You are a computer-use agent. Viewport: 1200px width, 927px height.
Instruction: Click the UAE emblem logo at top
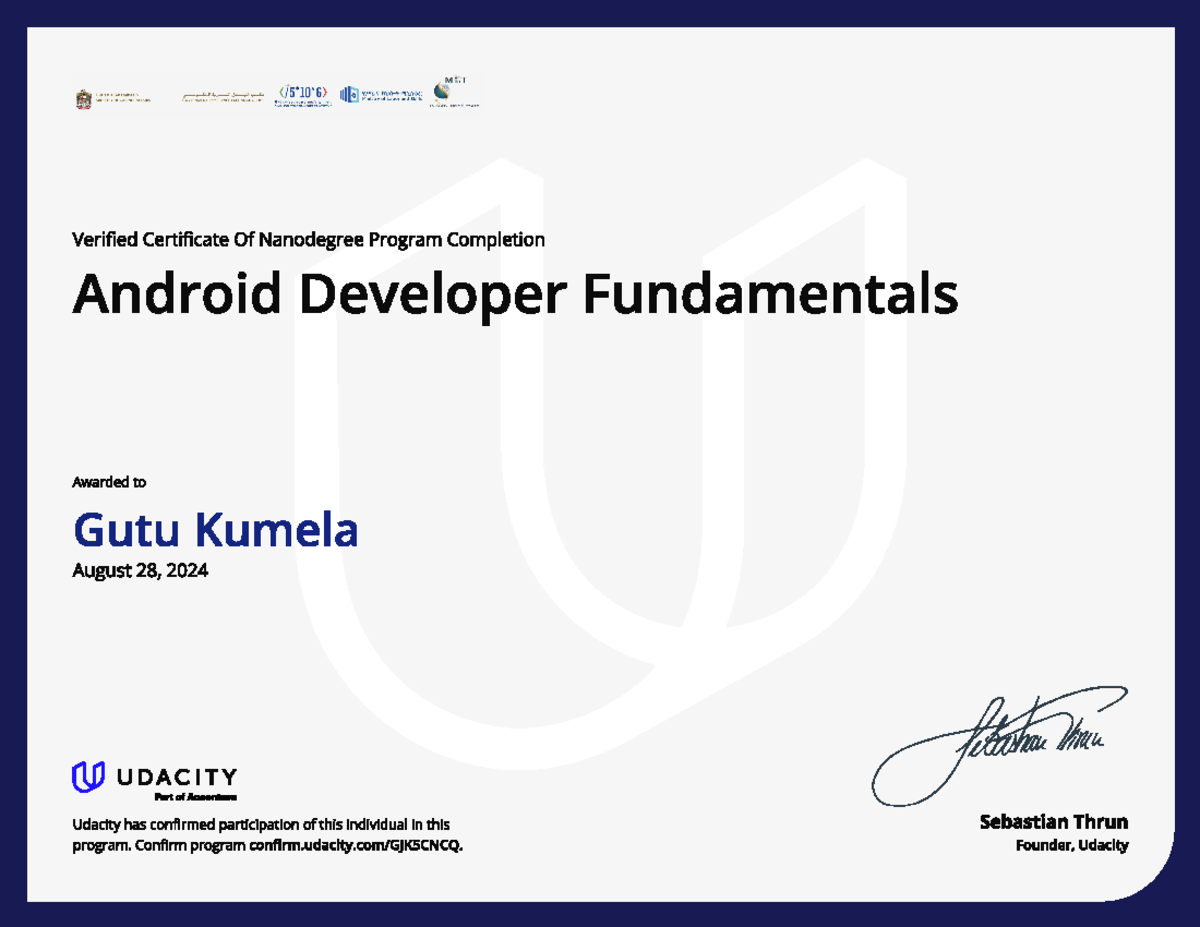click(x=84, y=99)
